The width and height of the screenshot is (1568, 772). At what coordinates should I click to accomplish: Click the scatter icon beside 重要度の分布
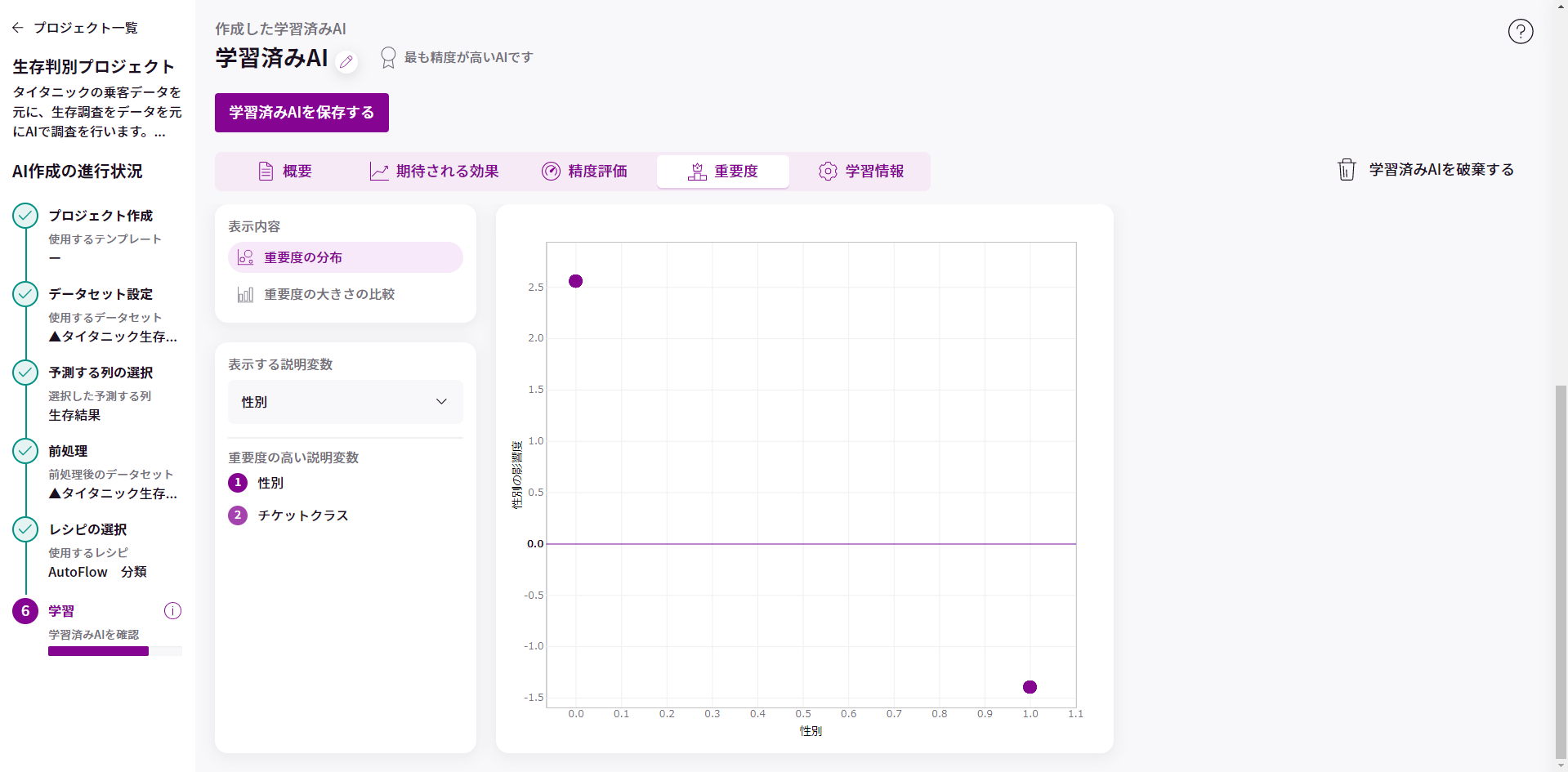[x=245, y=257]
